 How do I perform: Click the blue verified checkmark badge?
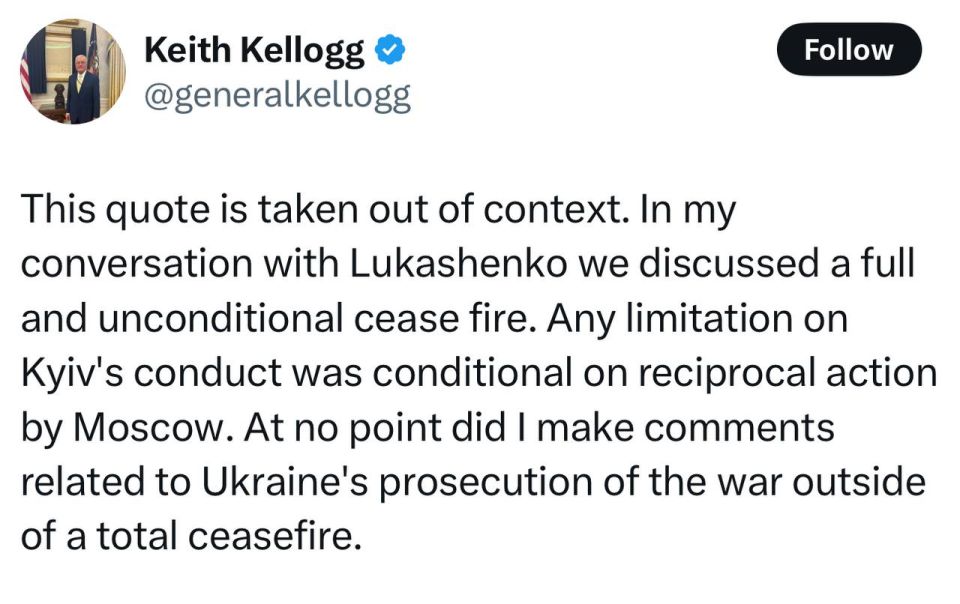coord(389,50)
